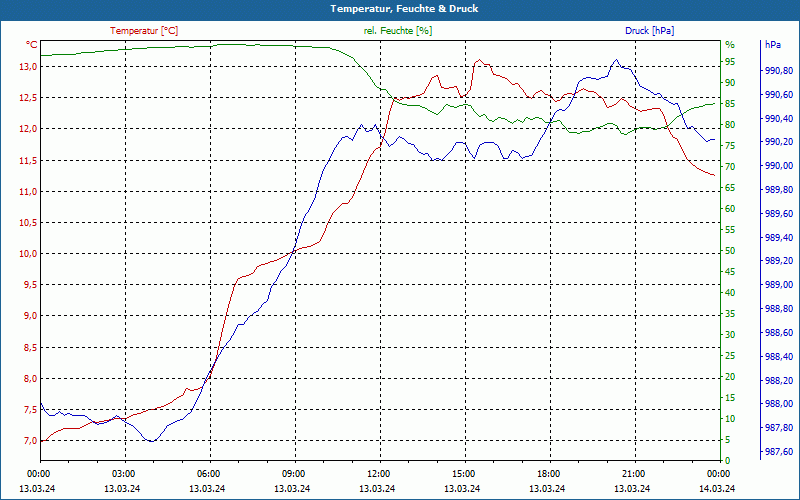This screenshot has height=500, width=800.
Task: Select the green 'rel. Feuchte [%]' legend label
Action: point(397,31)
